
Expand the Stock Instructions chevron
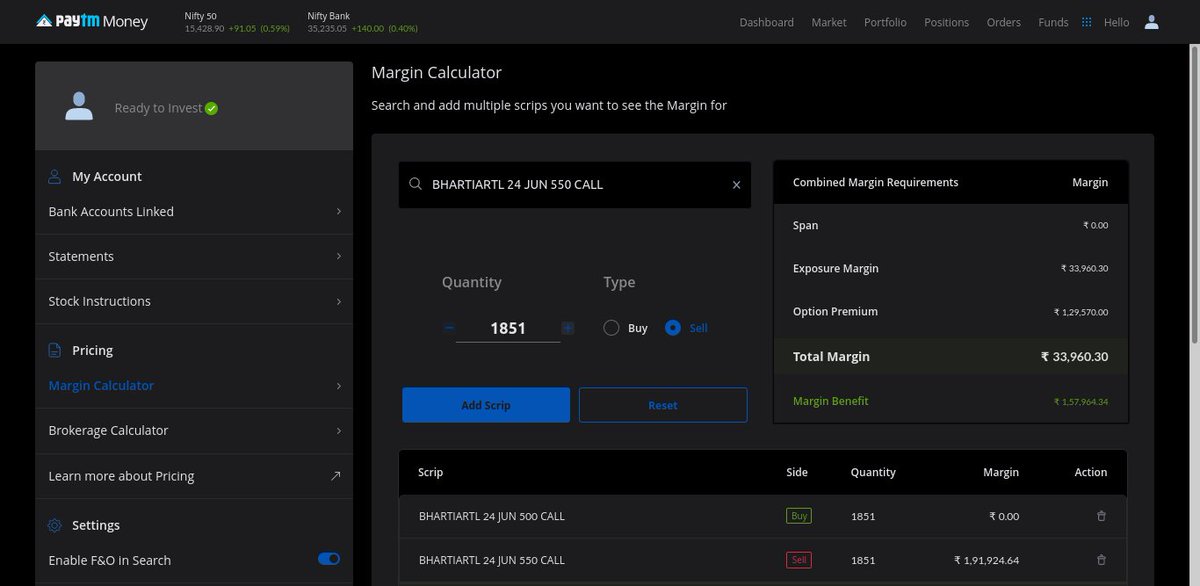[x=338, y=302]
